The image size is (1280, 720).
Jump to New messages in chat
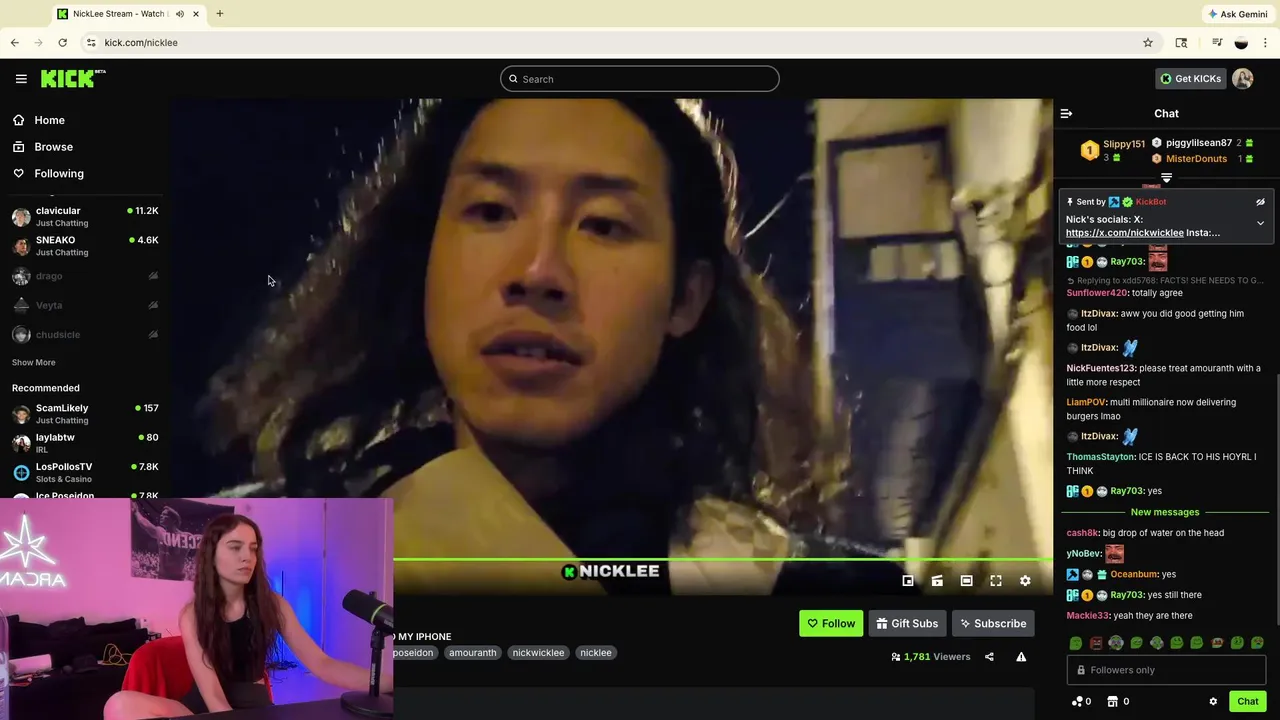1165,512
